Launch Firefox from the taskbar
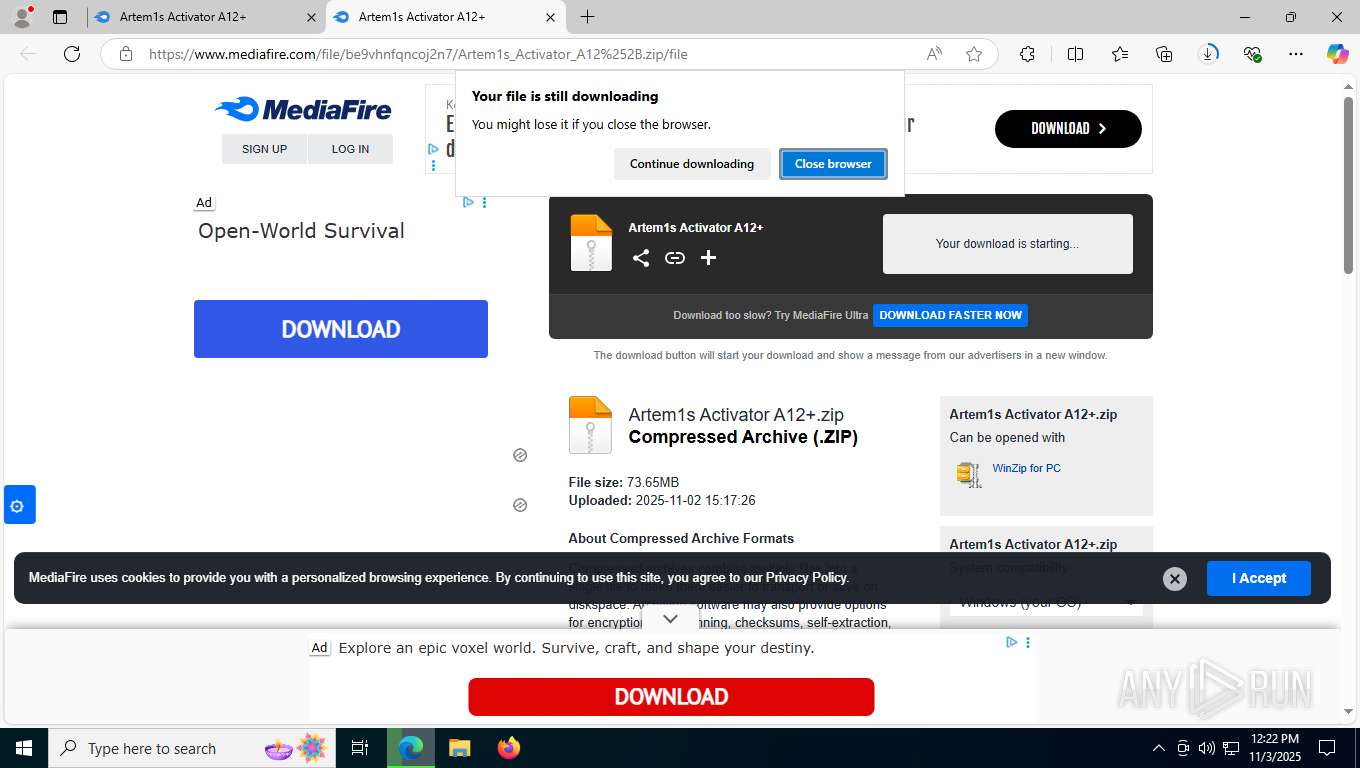1360x768 pixels. point(509,748)
